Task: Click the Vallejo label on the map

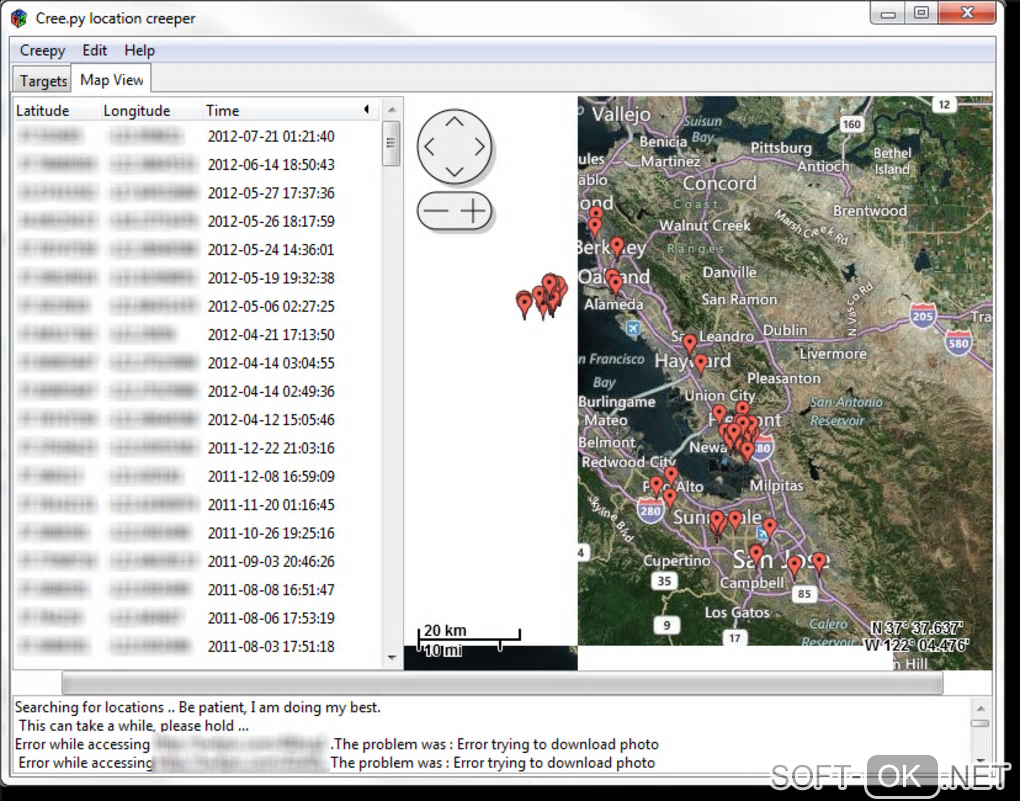Action: tap(621, 114)
